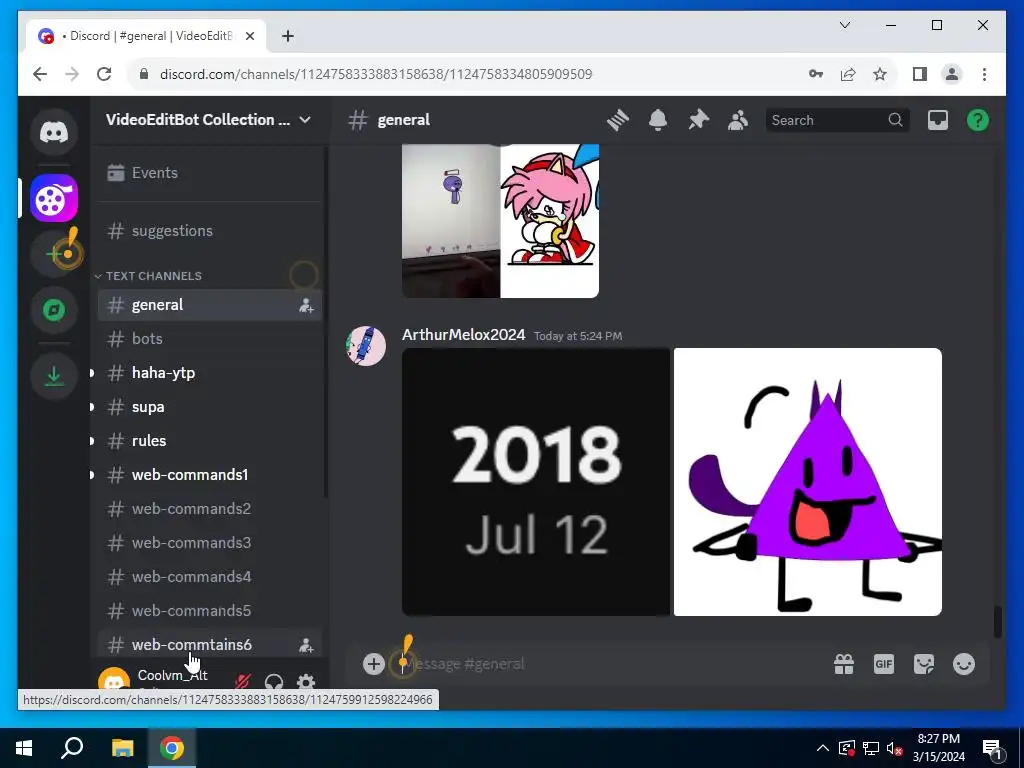Viewport: 1024px width, 768px height.
Task: Create invite icon next to web-commtains6 channel
Action: (306, 645)
